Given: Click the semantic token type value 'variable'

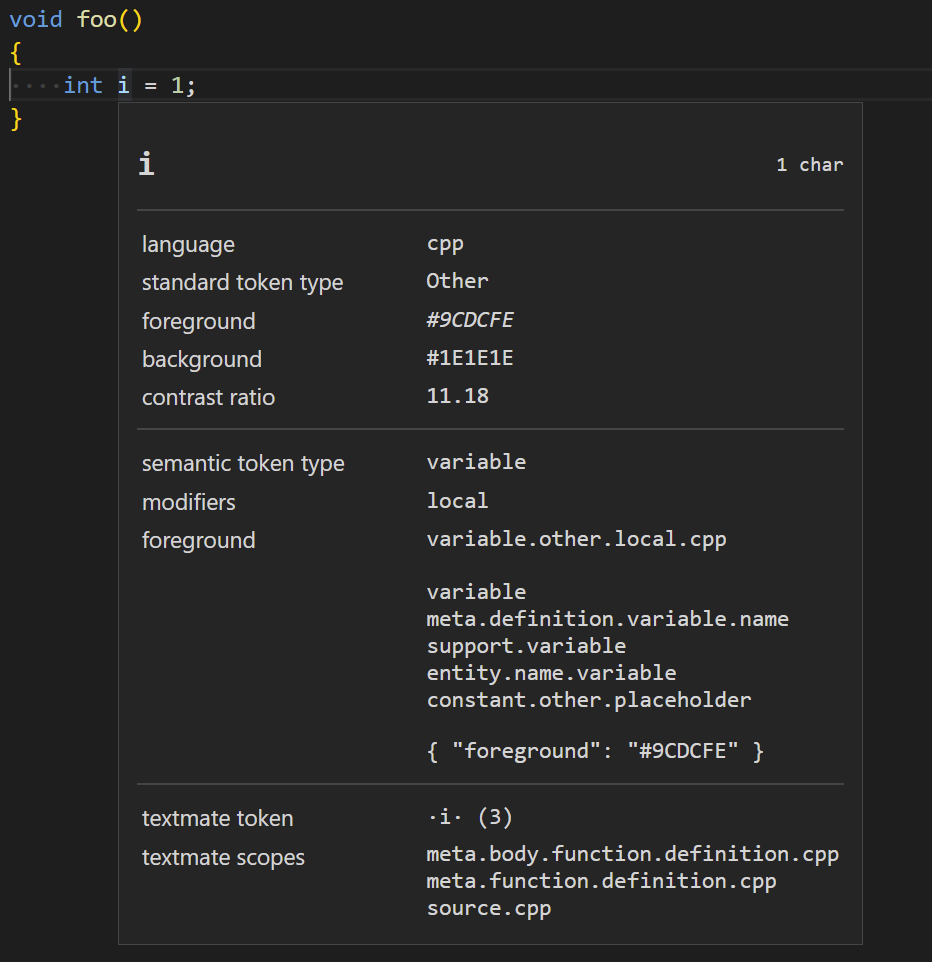Looking at the screenshot, I should click(x=477, y=462).
